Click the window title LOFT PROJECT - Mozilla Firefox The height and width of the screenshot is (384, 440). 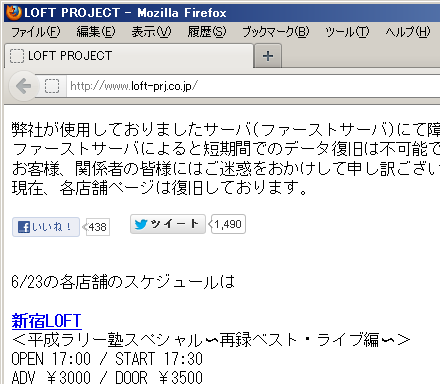tap(125, 13)
